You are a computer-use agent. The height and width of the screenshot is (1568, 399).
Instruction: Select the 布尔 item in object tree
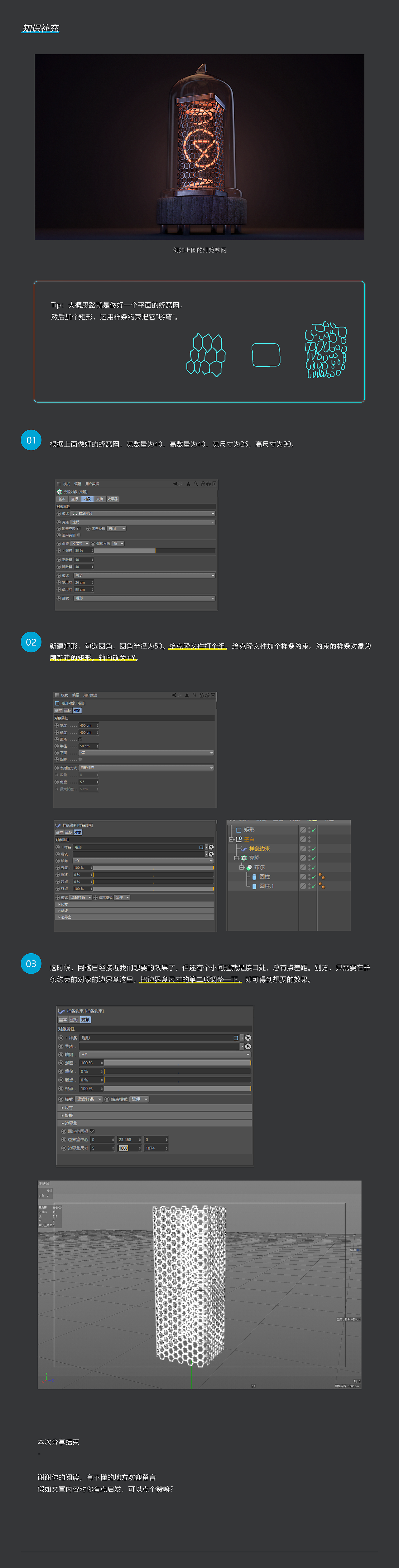pos(260,867)
